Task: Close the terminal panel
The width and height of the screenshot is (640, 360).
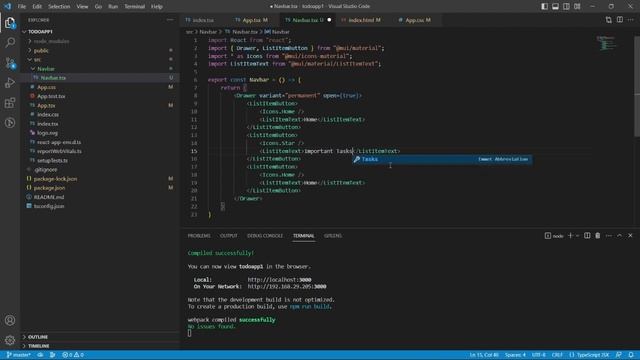Action: (x=630, y=236)
